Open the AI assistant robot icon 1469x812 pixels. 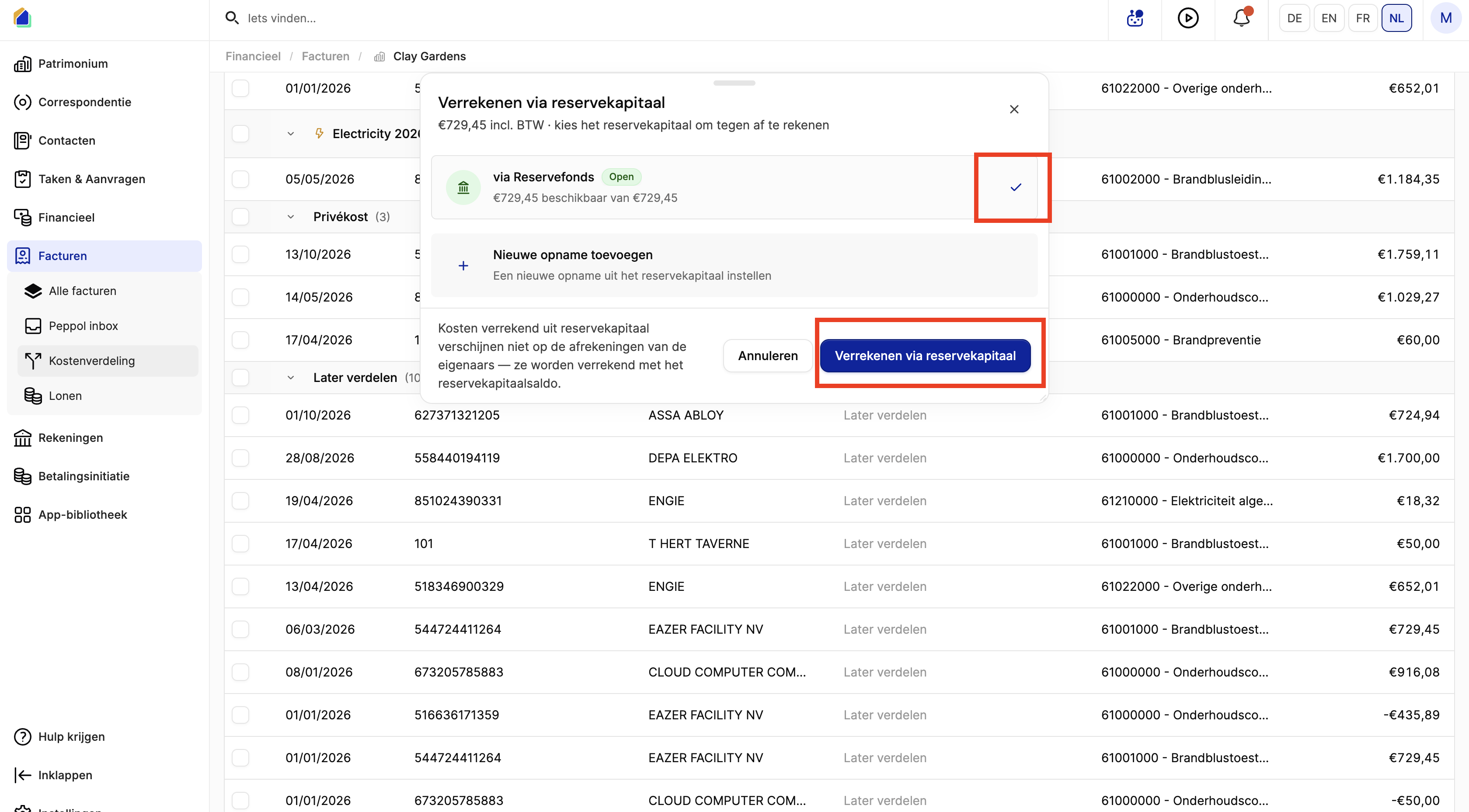pos(1135,18)
